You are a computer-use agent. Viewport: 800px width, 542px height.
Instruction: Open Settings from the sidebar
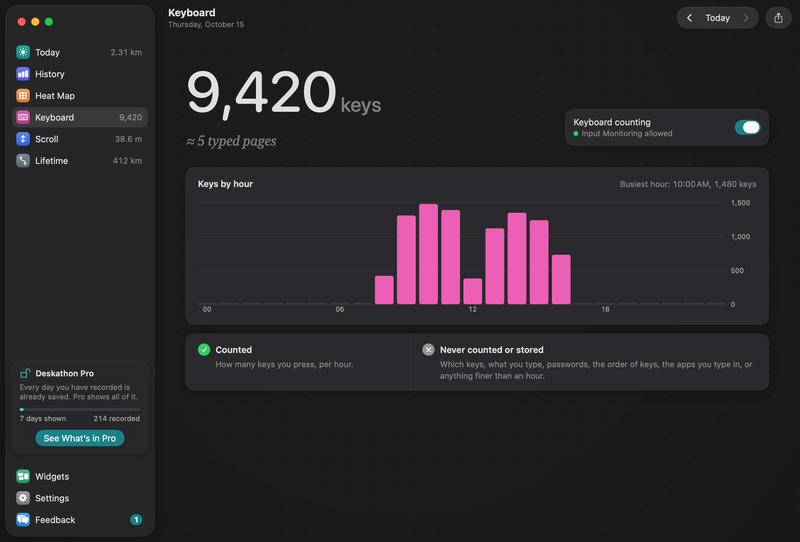point(80,498)
